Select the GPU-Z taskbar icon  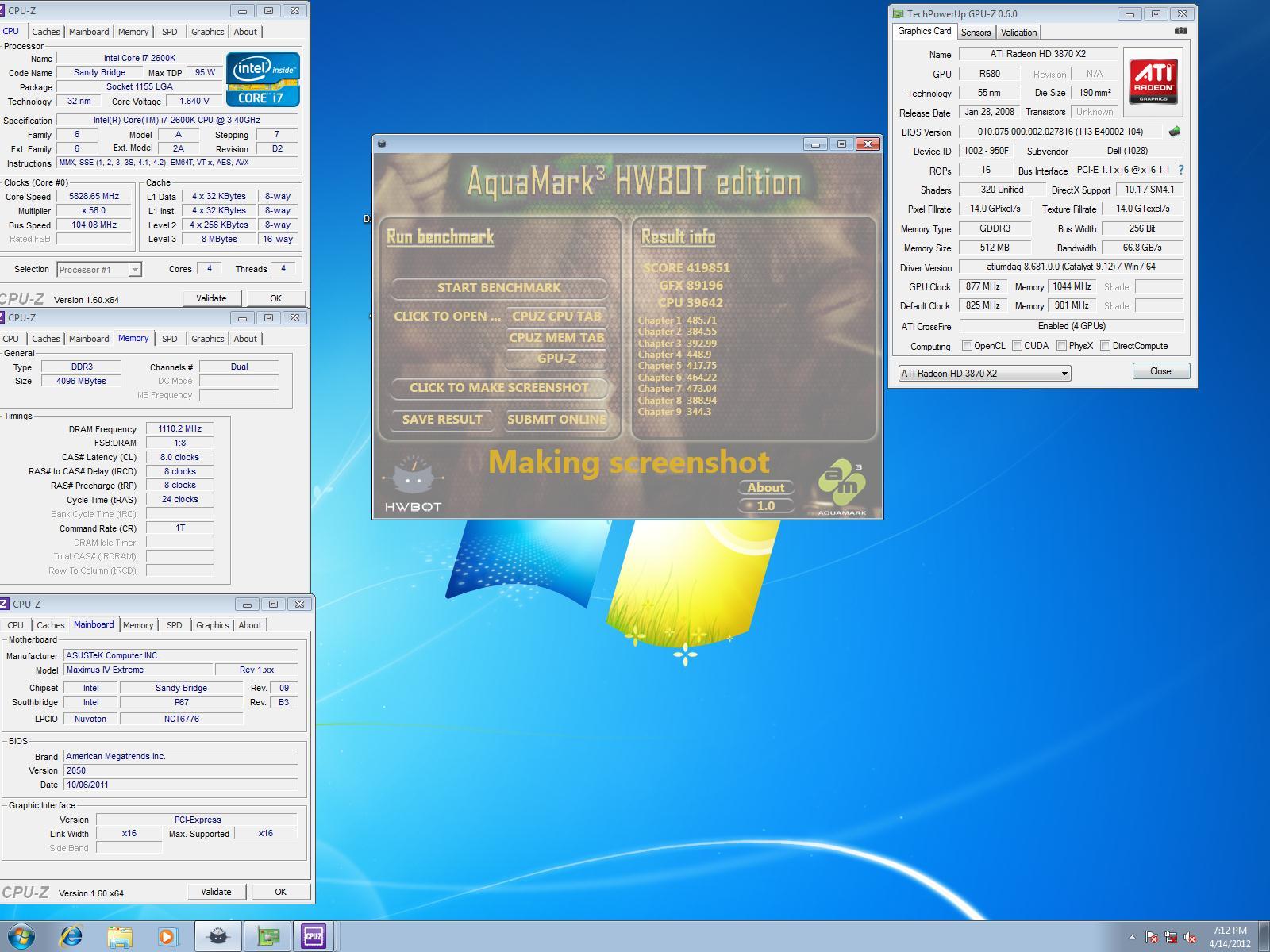tap(267, 937)
